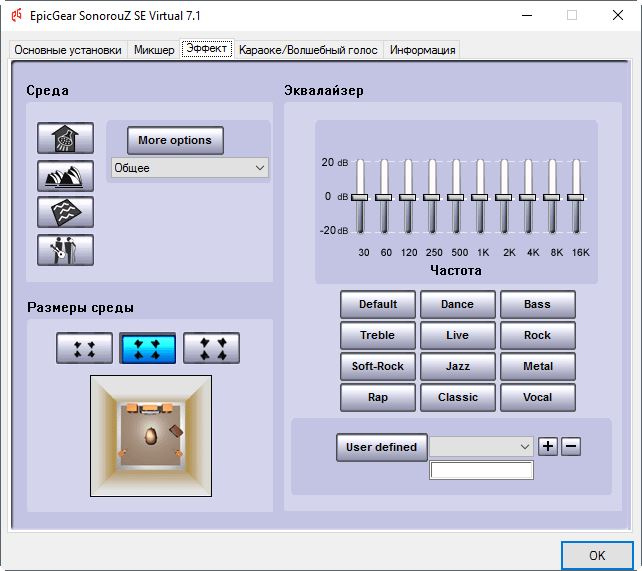
Task: Minimize the EpicGear SonorouZ window
Action: click(527, 16)
